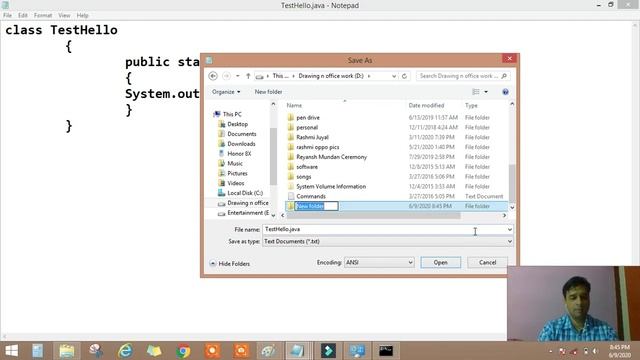The width and height of the screenshot is (640, 360).
Task: Open the File name dropdown arrow
Action: (509, 229)
